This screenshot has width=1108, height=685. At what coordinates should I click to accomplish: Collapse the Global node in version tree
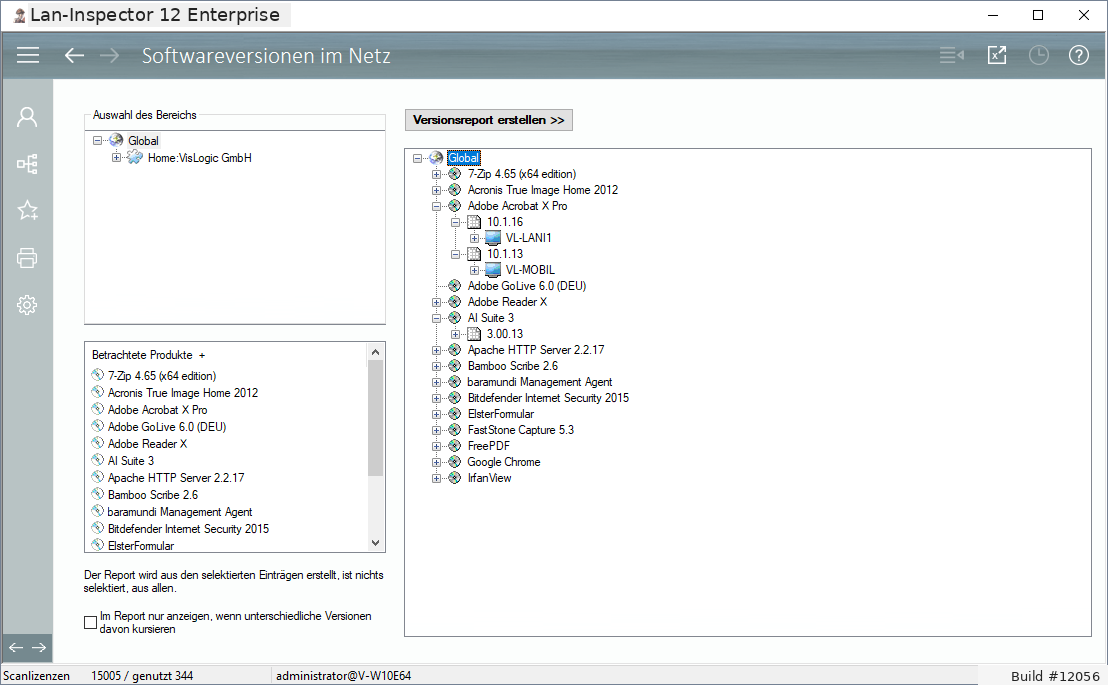tap(418, 158)
